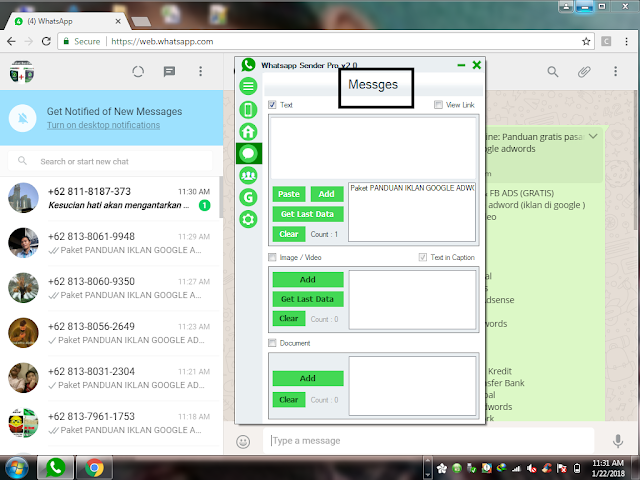The height and width of the screenshot is (480, 640).
Task: Clear the Document list
Action: coord(289,400)
